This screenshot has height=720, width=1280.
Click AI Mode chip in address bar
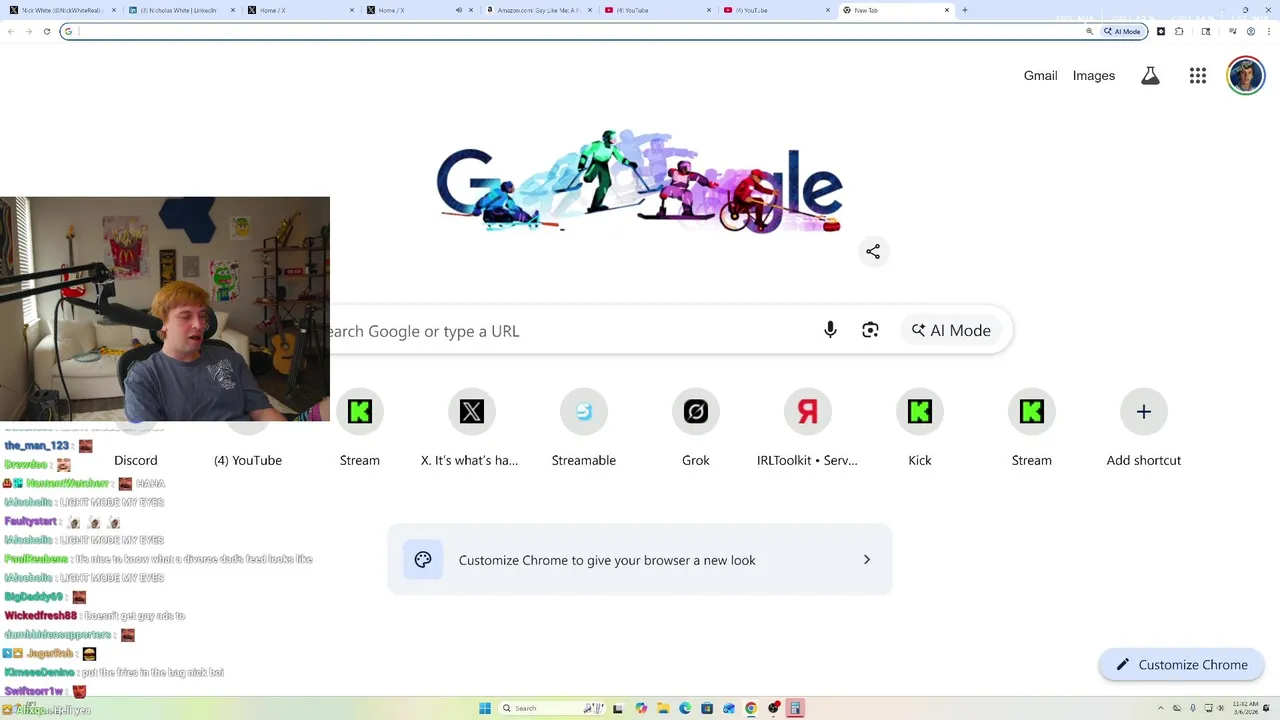tap(1122, 31)
